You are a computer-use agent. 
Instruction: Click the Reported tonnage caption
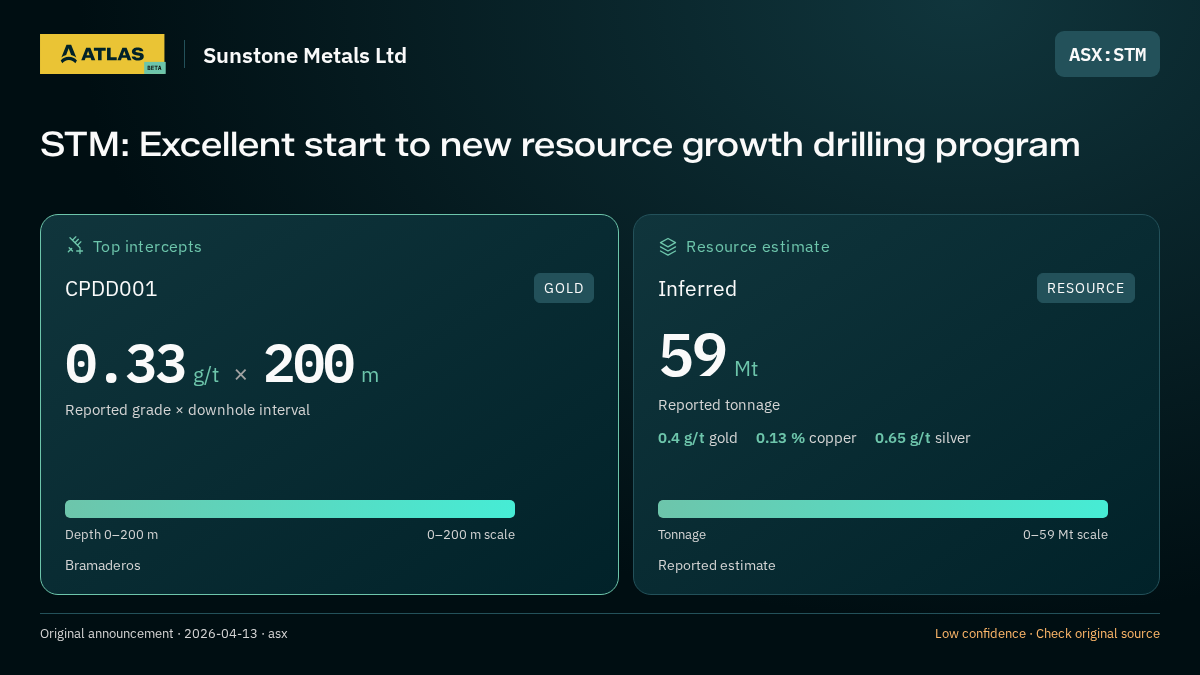click(719, 405)
